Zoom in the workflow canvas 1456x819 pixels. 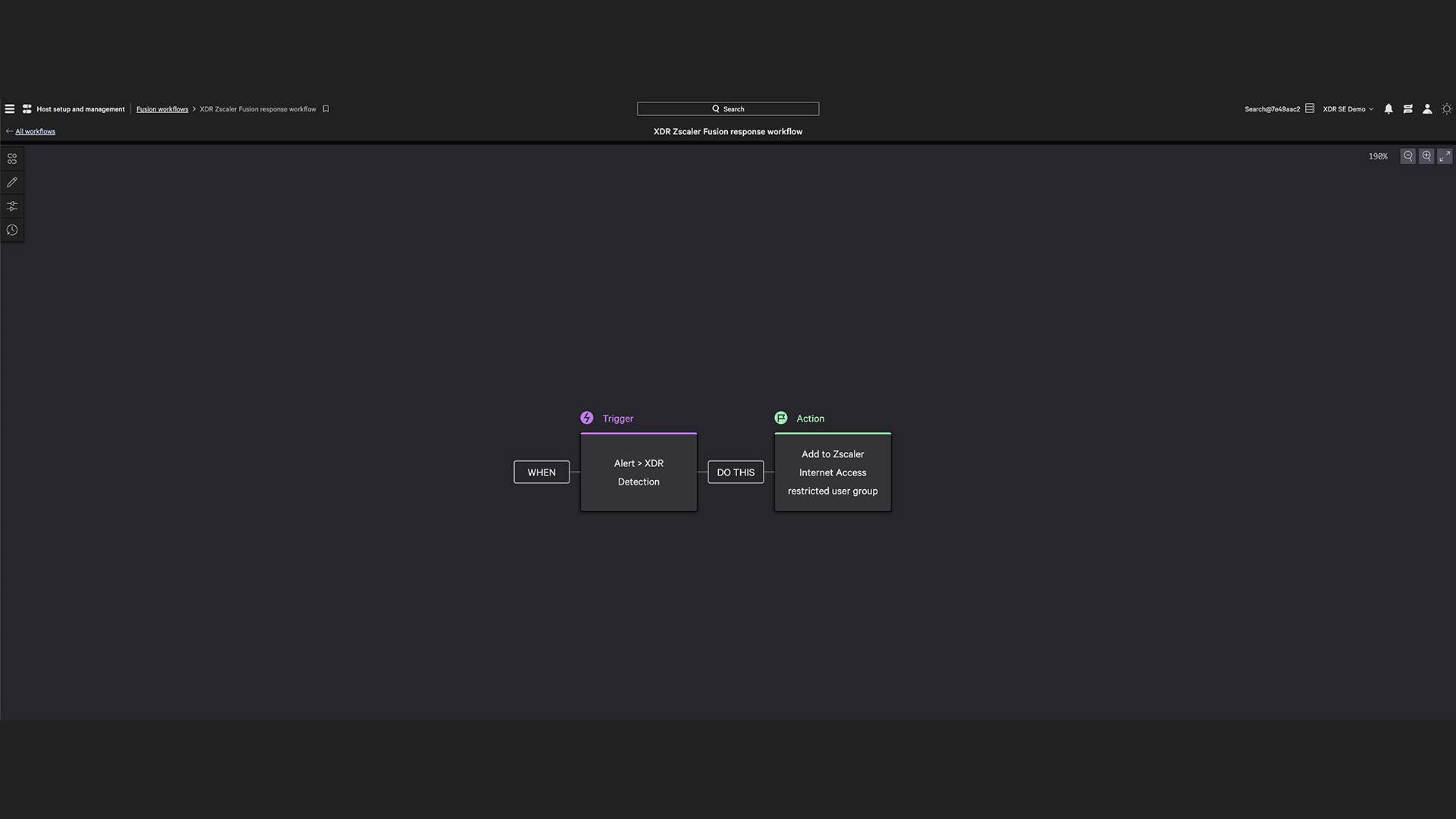pos(1426,156)
